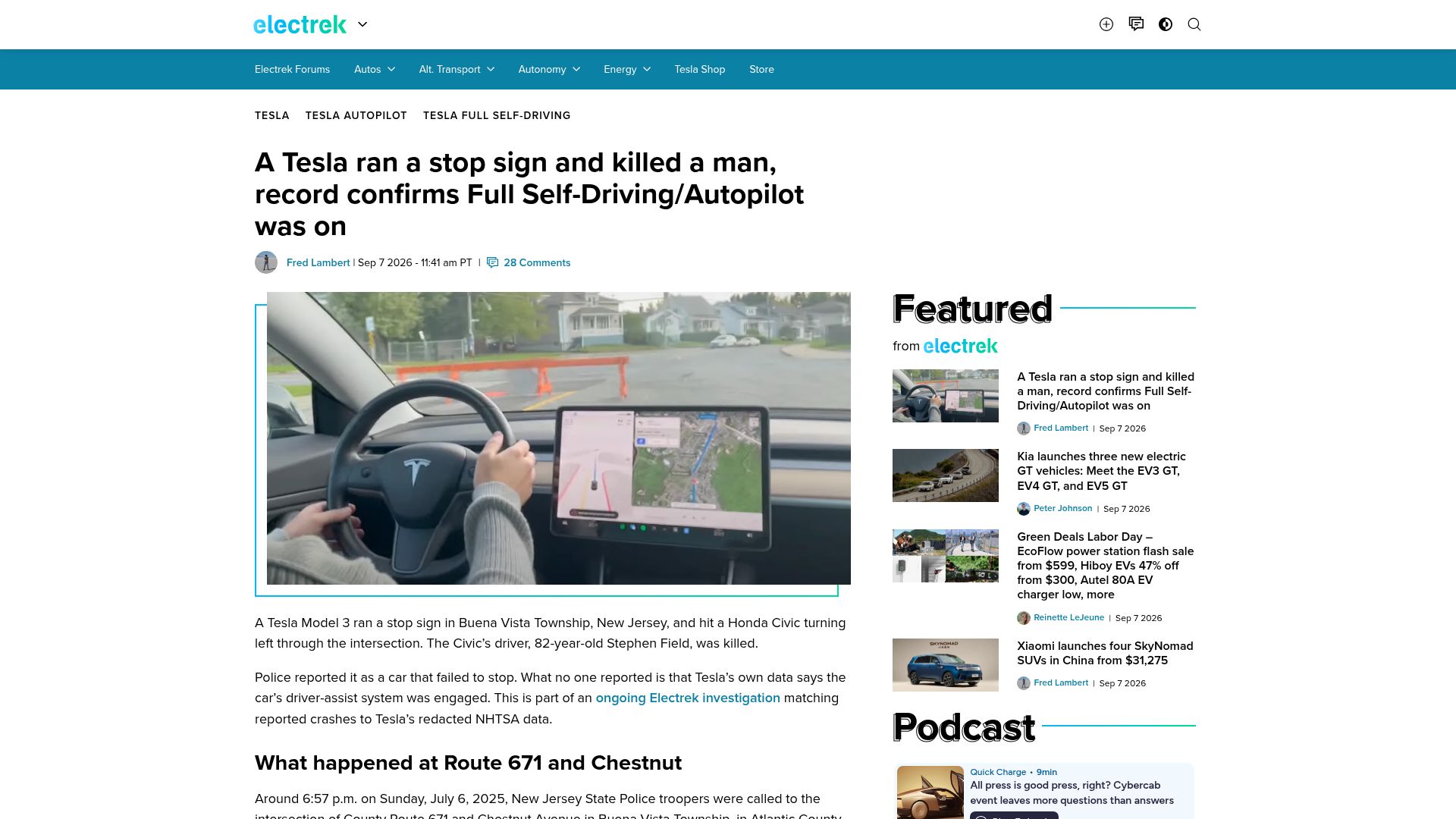The height and width of the screenshot is (819, 1456).
Task: Click Fred Lambert's avatar under headline
Action: (x=266, y=262)
